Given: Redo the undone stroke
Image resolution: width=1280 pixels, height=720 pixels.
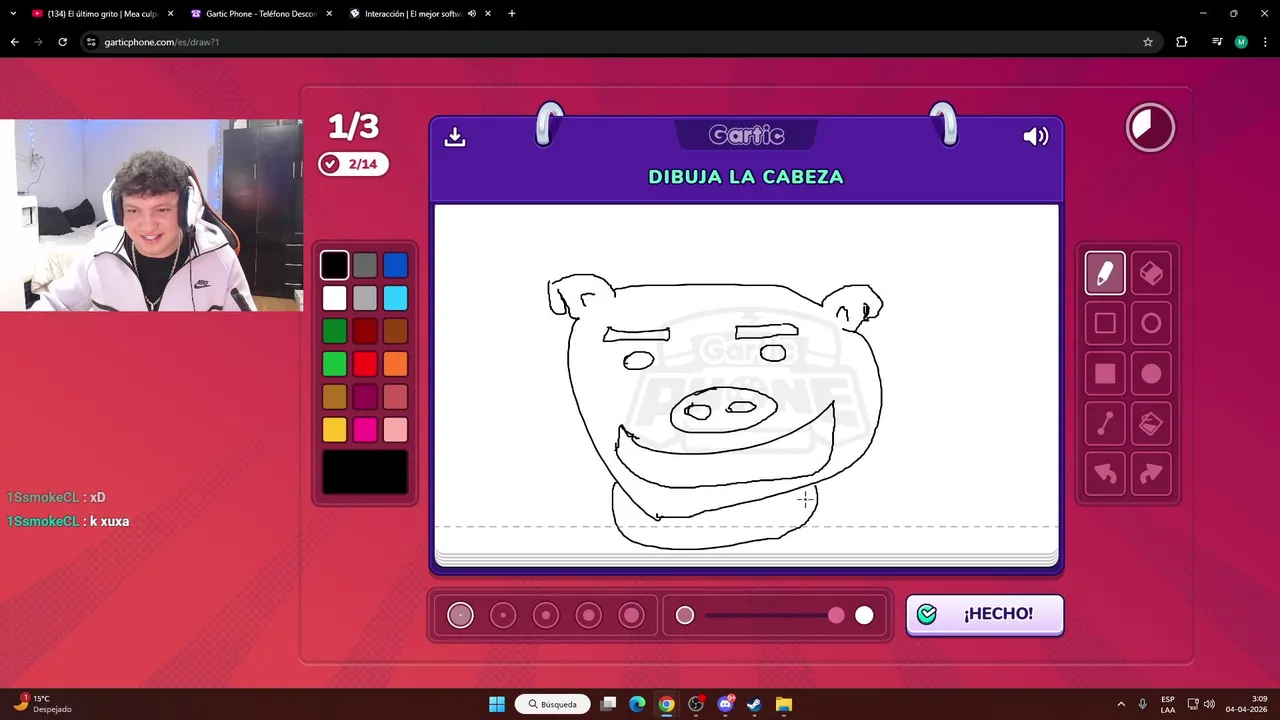Looking at the screenshot, I should (1151, 474).
